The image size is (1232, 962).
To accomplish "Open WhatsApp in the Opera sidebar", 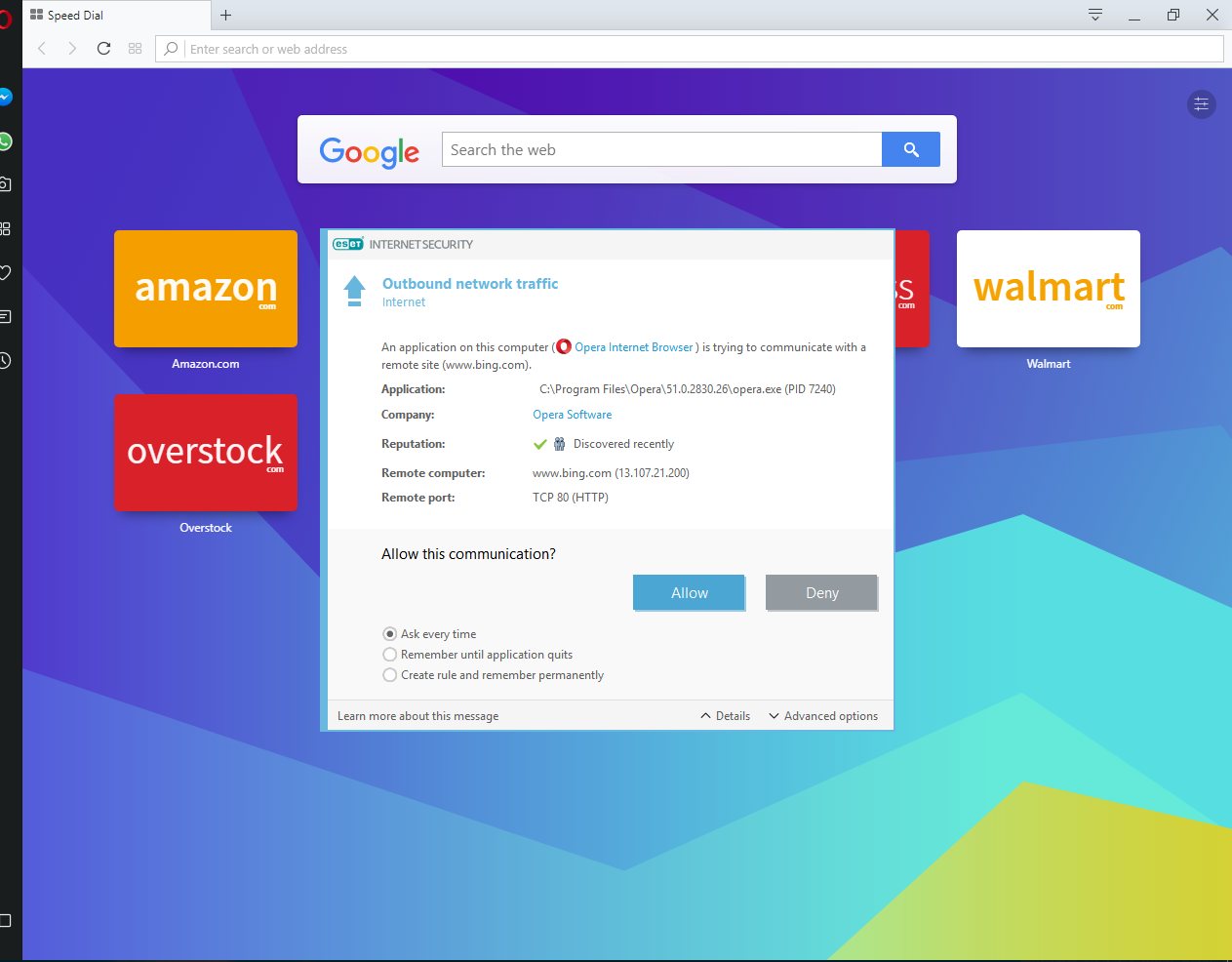I will click(x=5, y=141).
